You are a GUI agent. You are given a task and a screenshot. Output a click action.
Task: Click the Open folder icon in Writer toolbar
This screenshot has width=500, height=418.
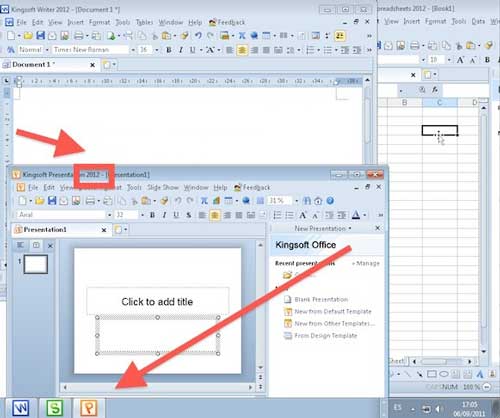pyautogui.click(x=28, y=35)
